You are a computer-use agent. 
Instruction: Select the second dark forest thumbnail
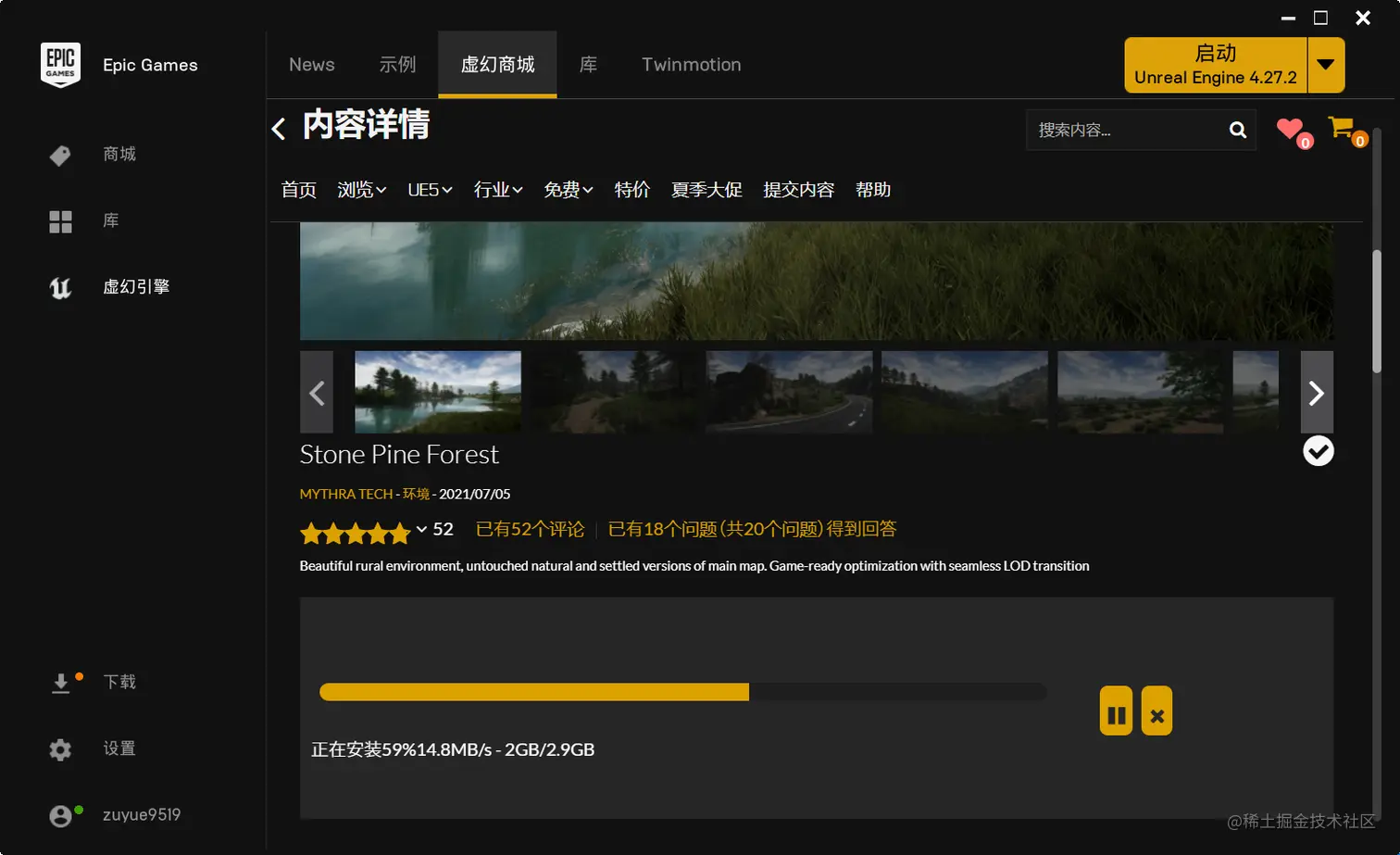point(614,392)
